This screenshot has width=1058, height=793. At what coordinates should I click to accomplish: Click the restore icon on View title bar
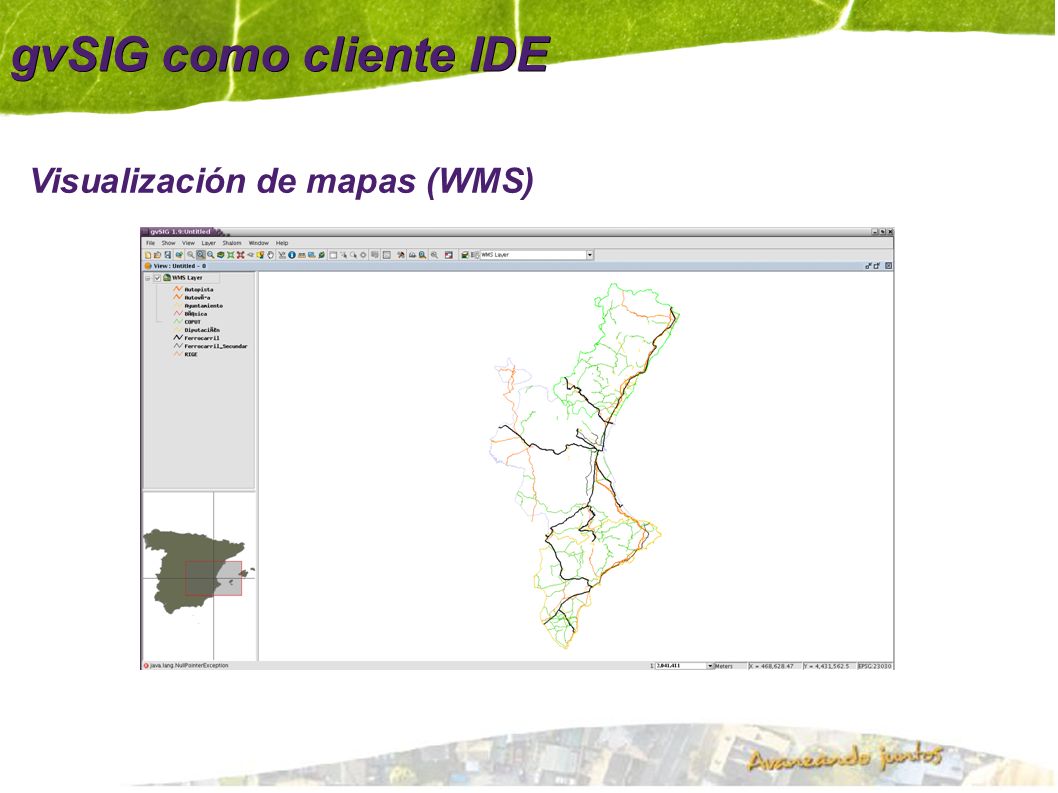click(x=868, y=266)
